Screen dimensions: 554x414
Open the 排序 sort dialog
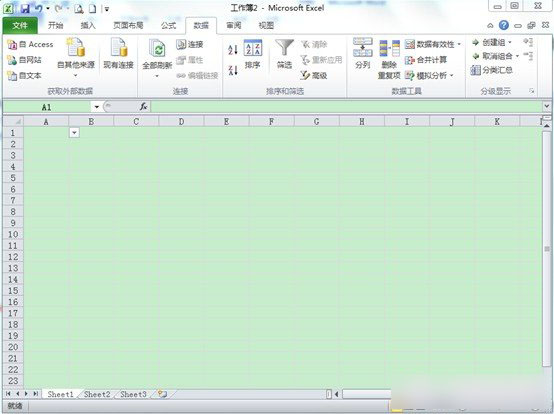(253, 54)
